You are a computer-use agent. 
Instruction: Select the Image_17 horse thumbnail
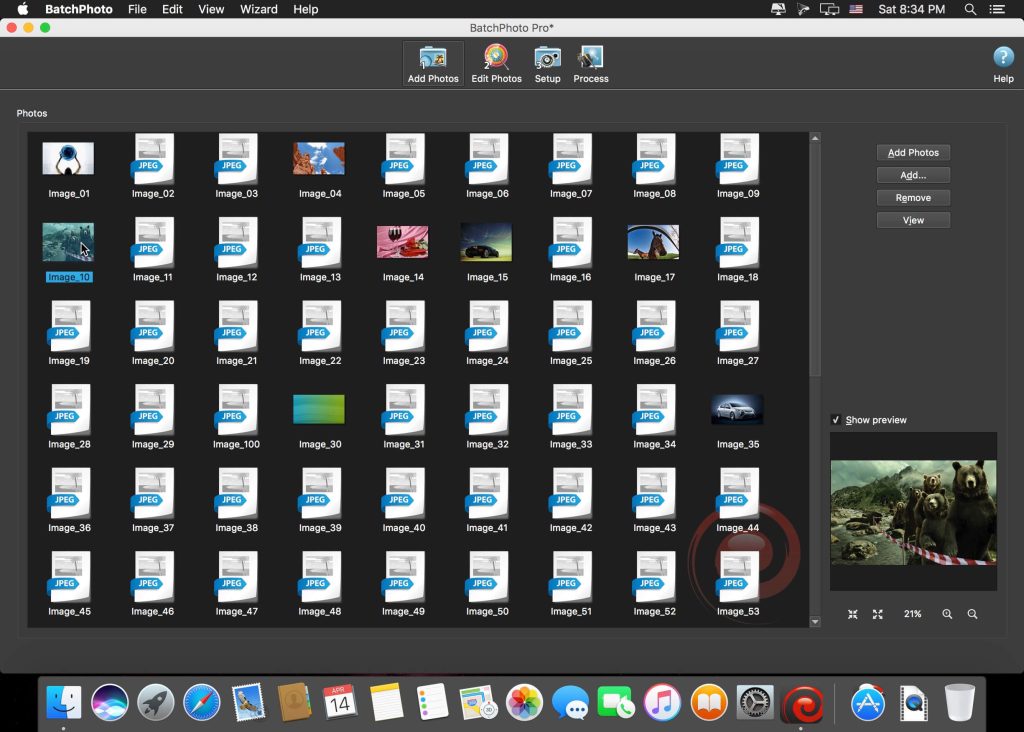coord(653,242)
